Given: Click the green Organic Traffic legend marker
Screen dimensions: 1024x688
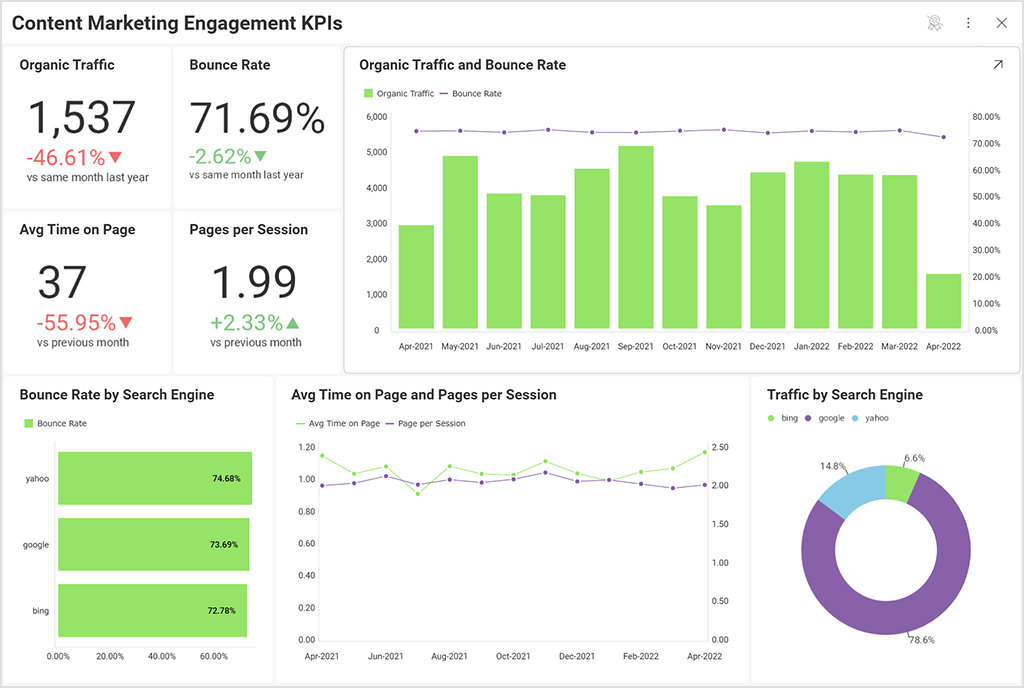Looking at the screenshot, I should [368, 93].
